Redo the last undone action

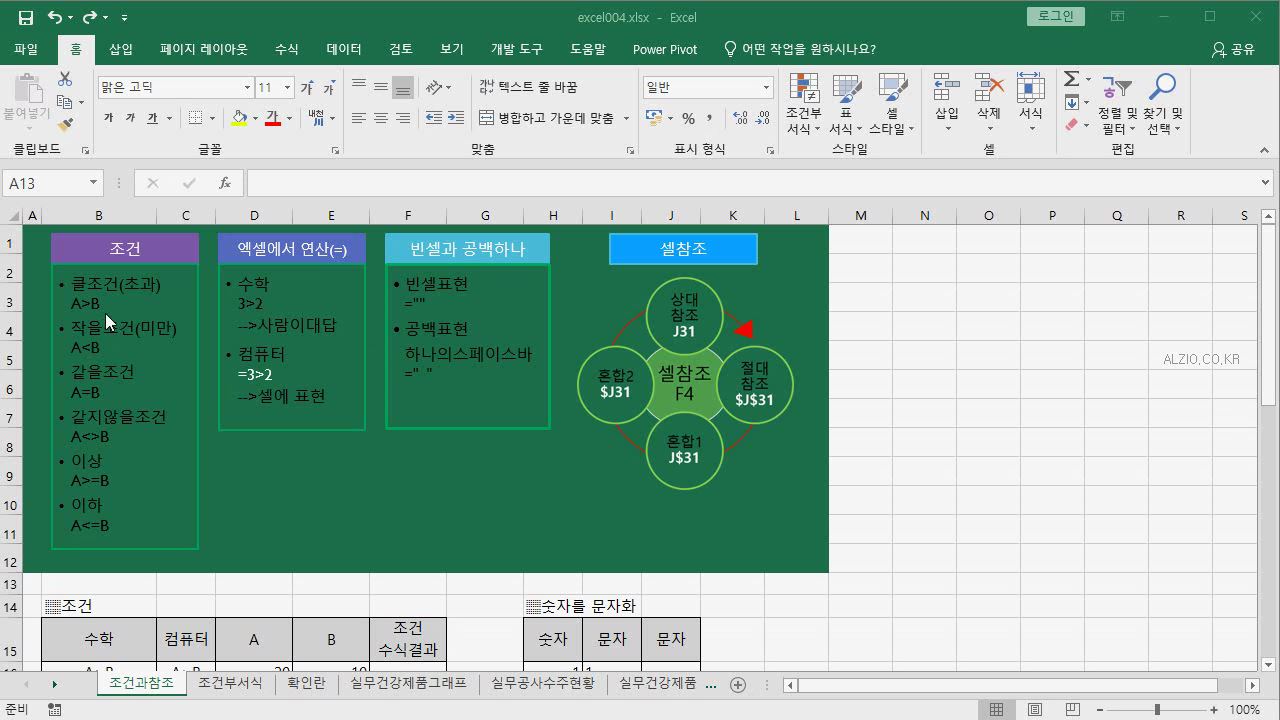90,17
